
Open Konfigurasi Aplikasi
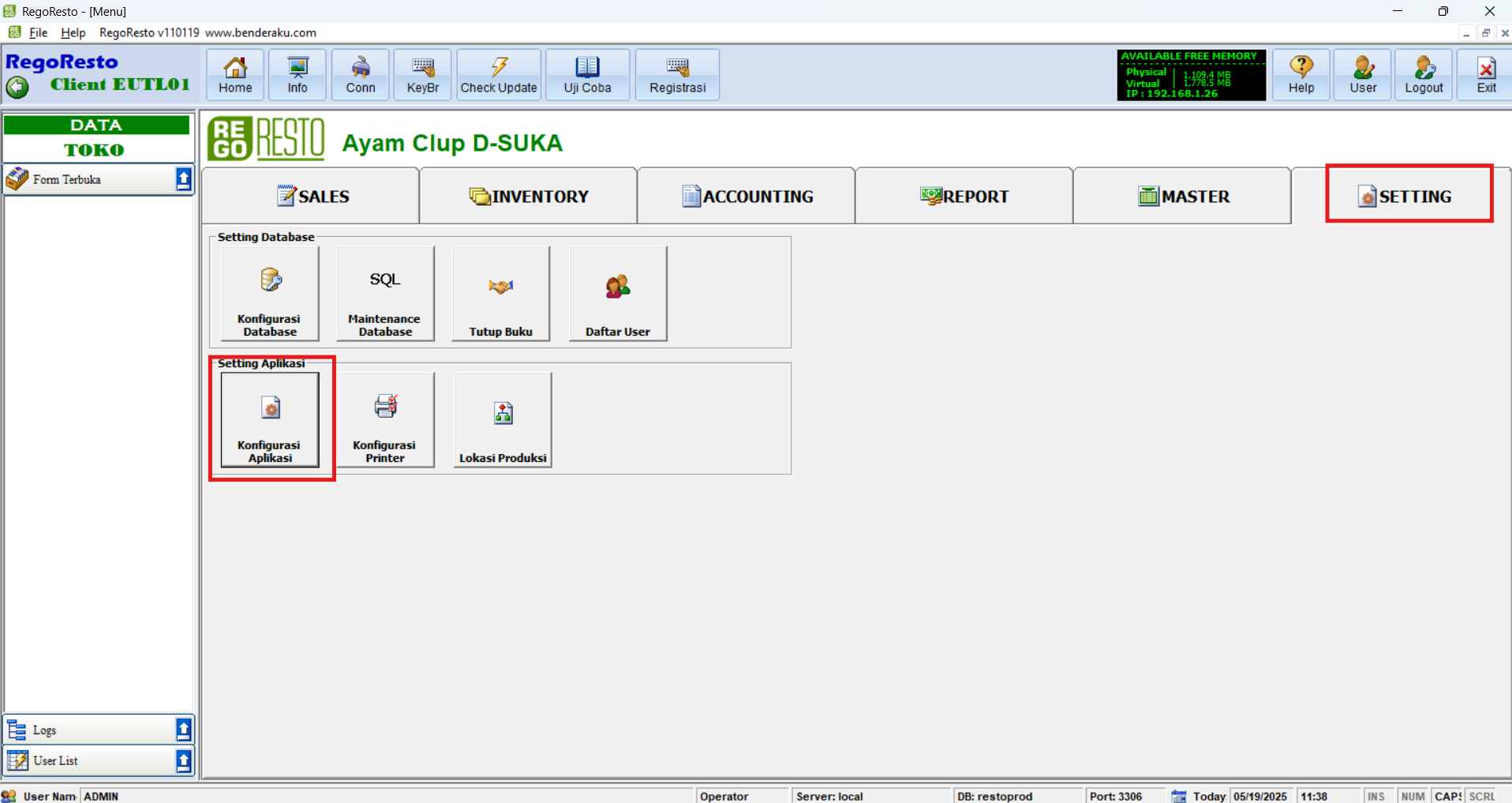coord(270,420)
